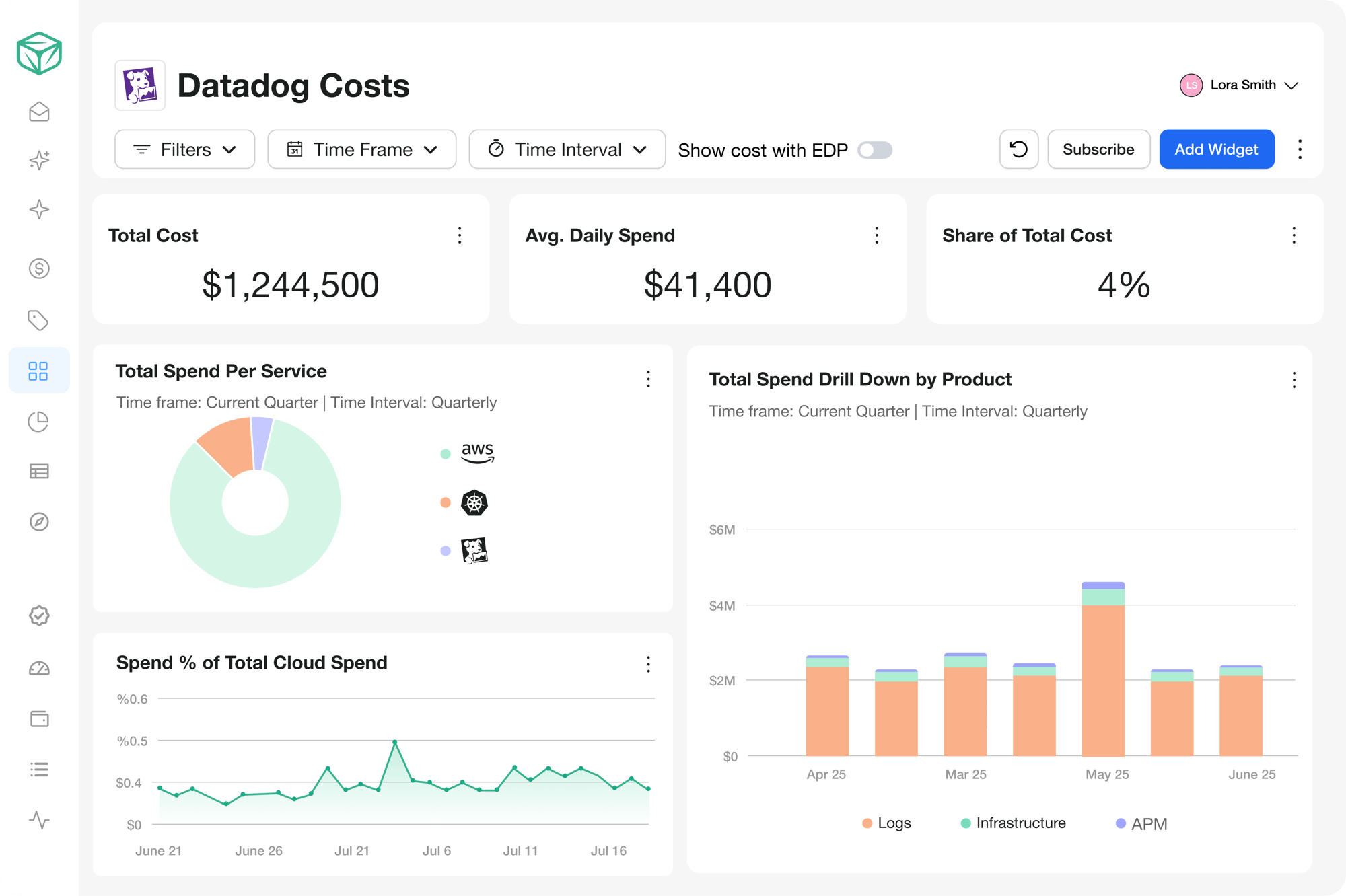
Task: Click the "June 21" date label
Action: (x=158, y=851)
